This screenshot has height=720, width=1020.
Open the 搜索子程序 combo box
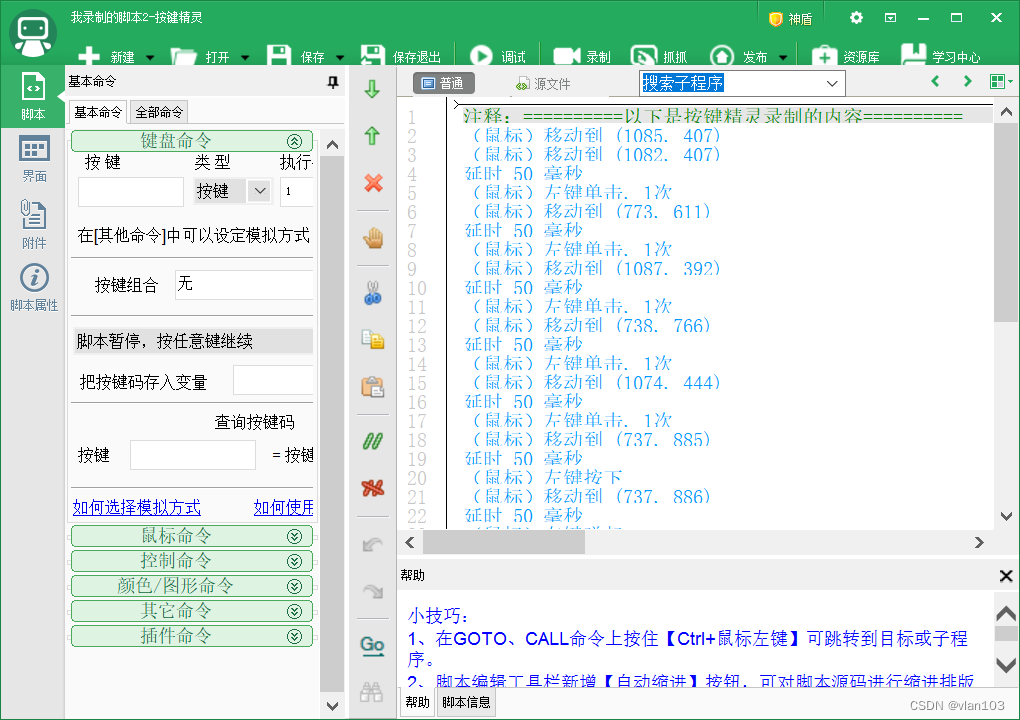coord(742,83)
